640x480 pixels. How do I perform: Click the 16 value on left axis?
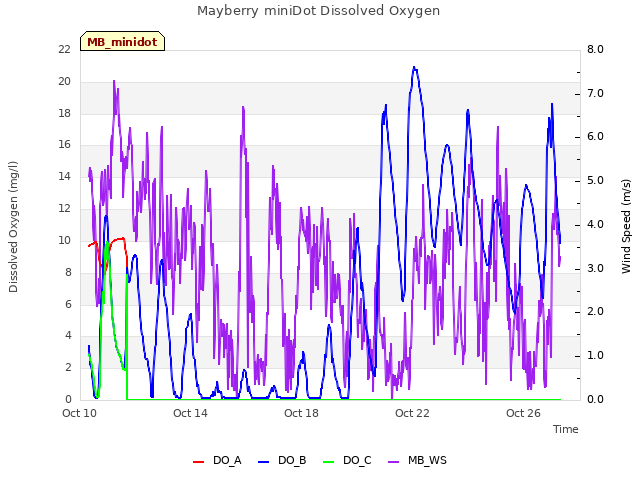point(64,144)
